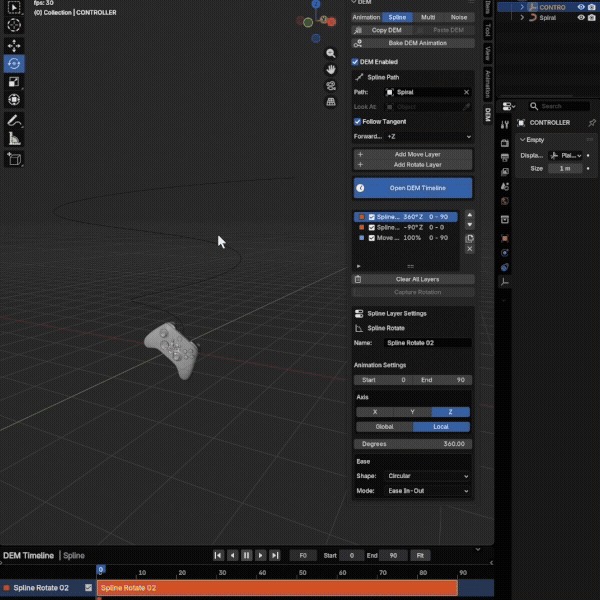This screenshot has height=600, width=600.
Task: Switch to the Spline tab in DEM panel
Action: tap(397, 18)
